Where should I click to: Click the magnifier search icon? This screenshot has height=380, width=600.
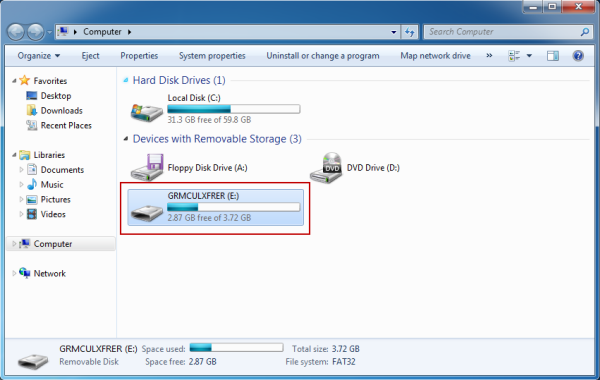pyautogui.click(x=585, y=32)
